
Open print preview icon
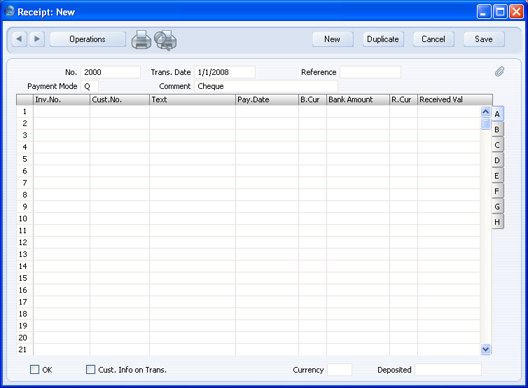(x=166, y=40)
